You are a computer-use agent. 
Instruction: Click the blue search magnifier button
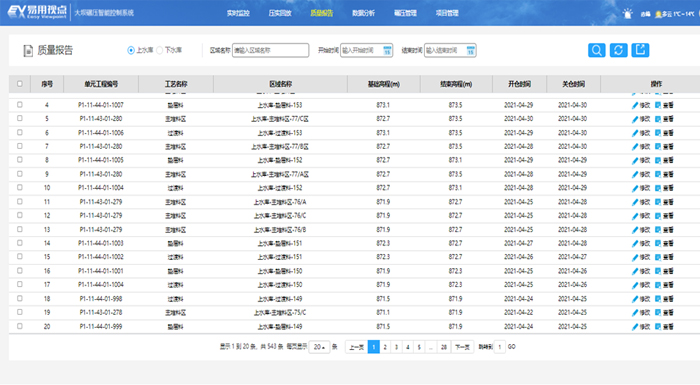point(596,50)
